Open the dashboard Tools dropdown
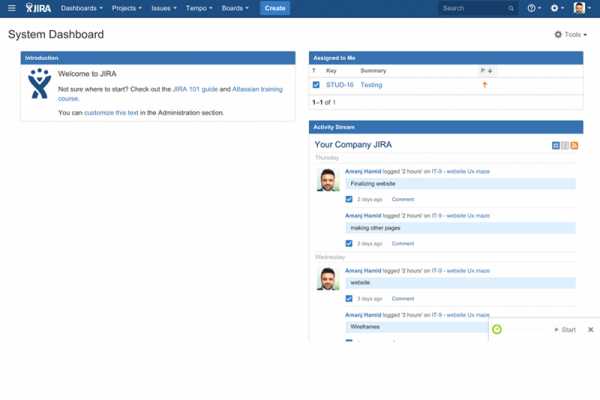This screenshot has width=600, height=400. click(x=571, y=34)
